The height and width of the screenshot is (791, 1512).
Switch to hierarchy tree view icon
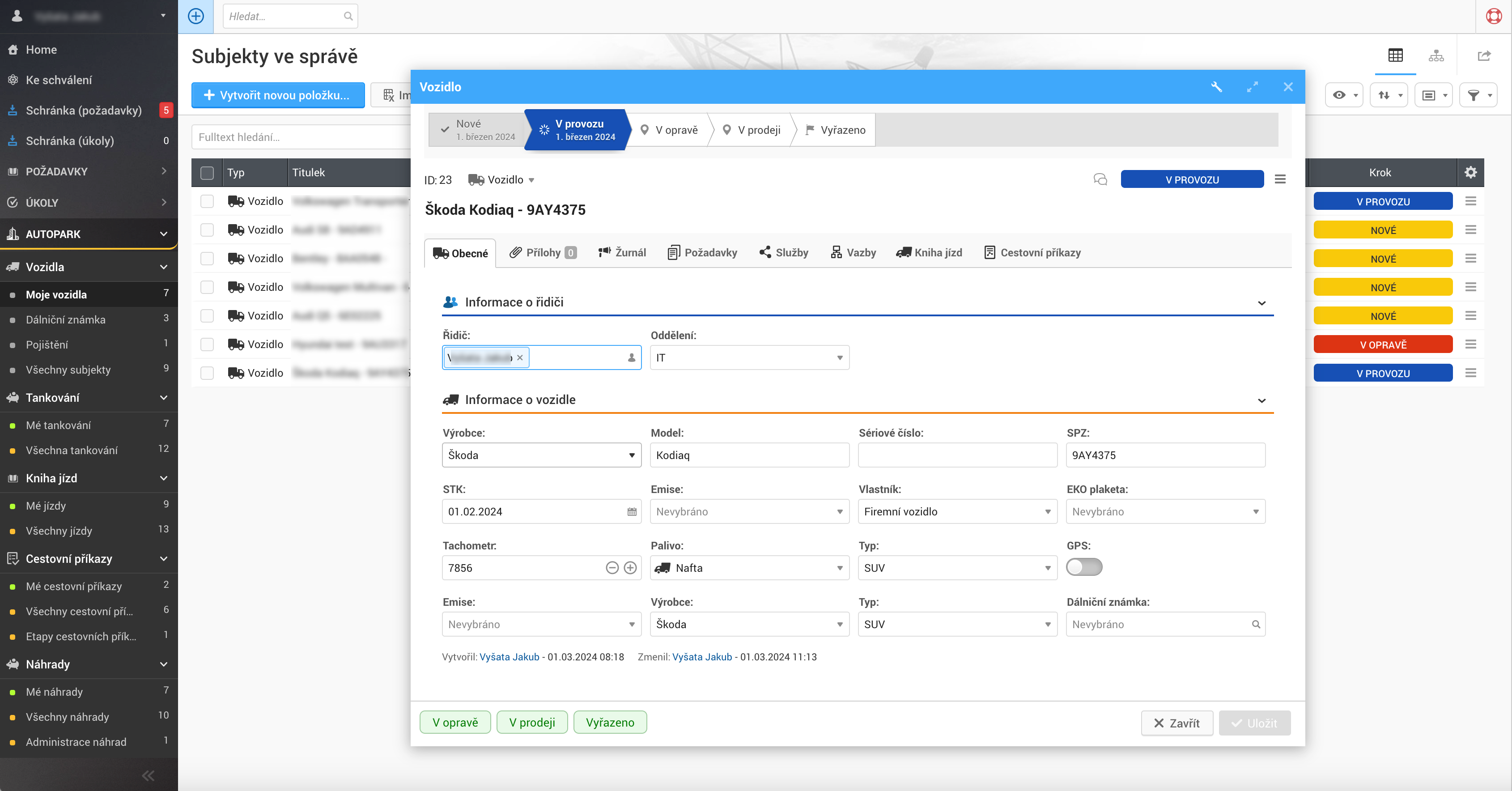[1436, 56]
